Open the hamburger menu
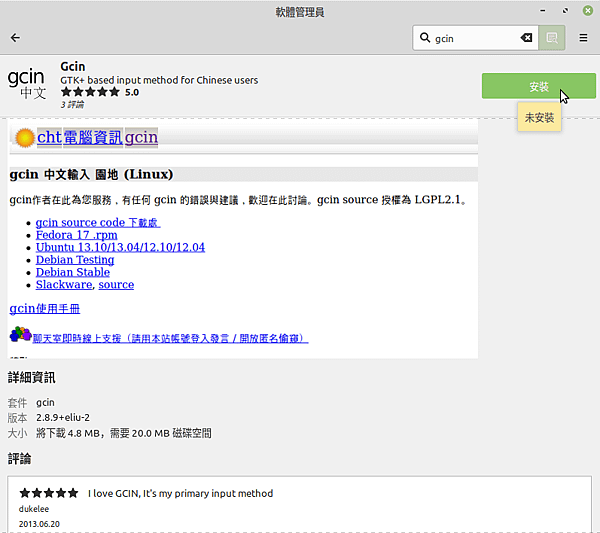600x533 pixels. pyautogui.click(x=583, y=37)
